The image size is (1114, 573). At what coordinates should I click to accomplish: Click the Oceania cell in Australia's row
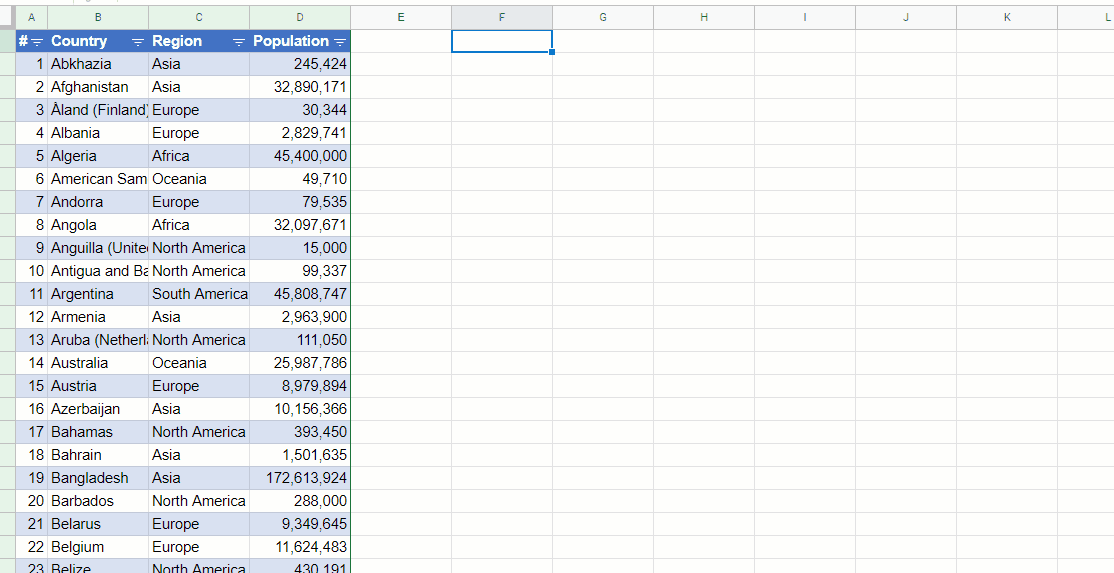tap(180, 363)
